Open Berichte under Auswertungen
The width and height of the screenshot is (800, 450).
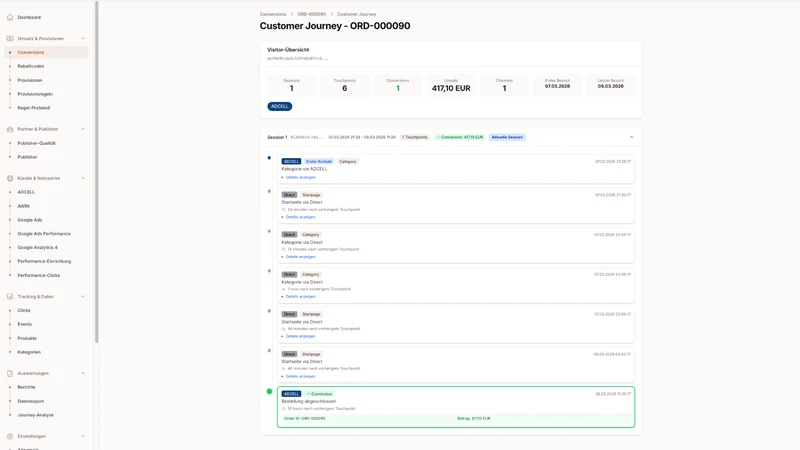coord(26,387)
